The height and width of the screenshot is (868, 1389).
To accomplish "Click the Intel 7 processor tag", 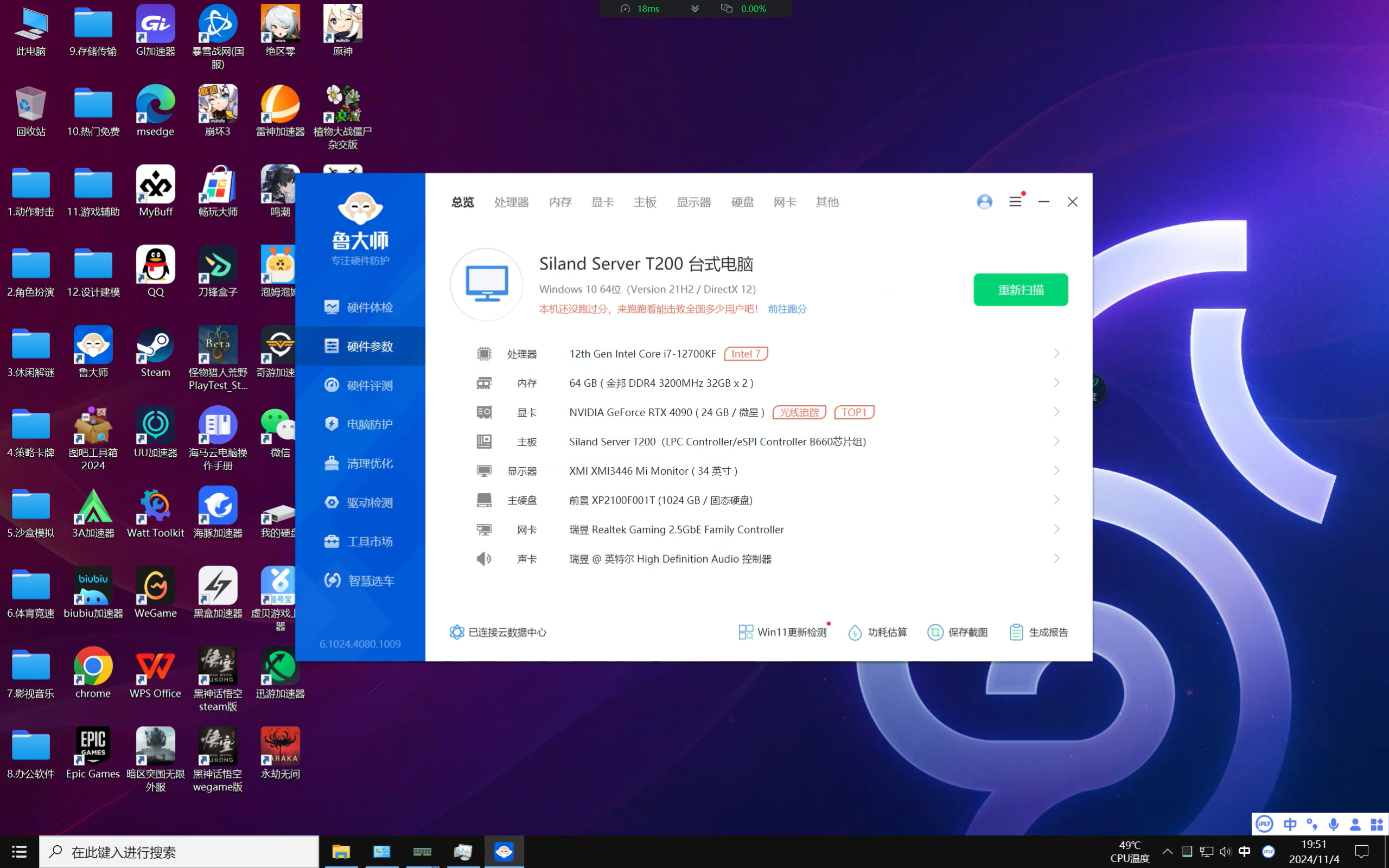I will [x=746, y=354].
